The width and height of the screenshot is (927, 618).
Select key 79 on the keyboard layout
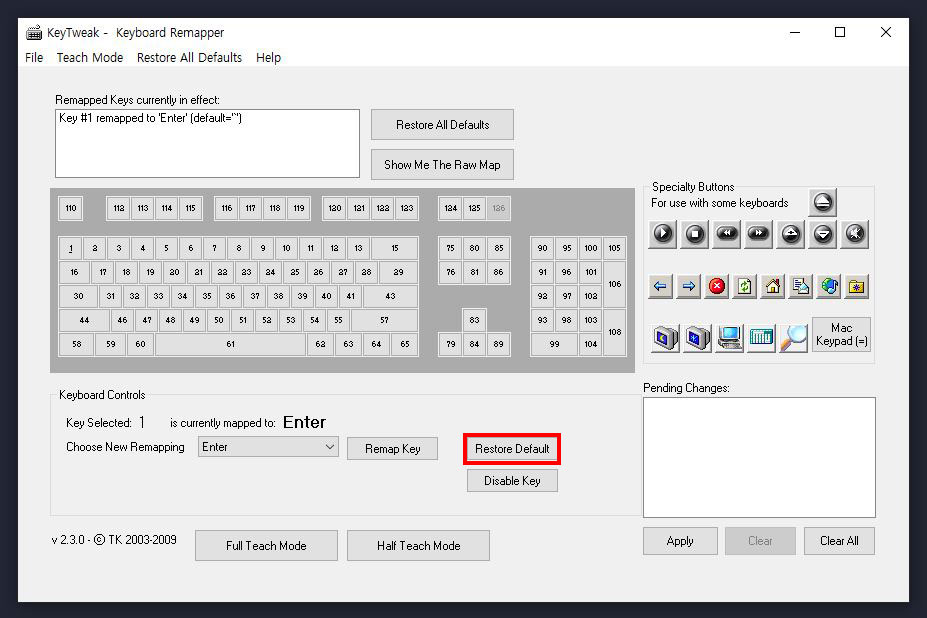450,344
